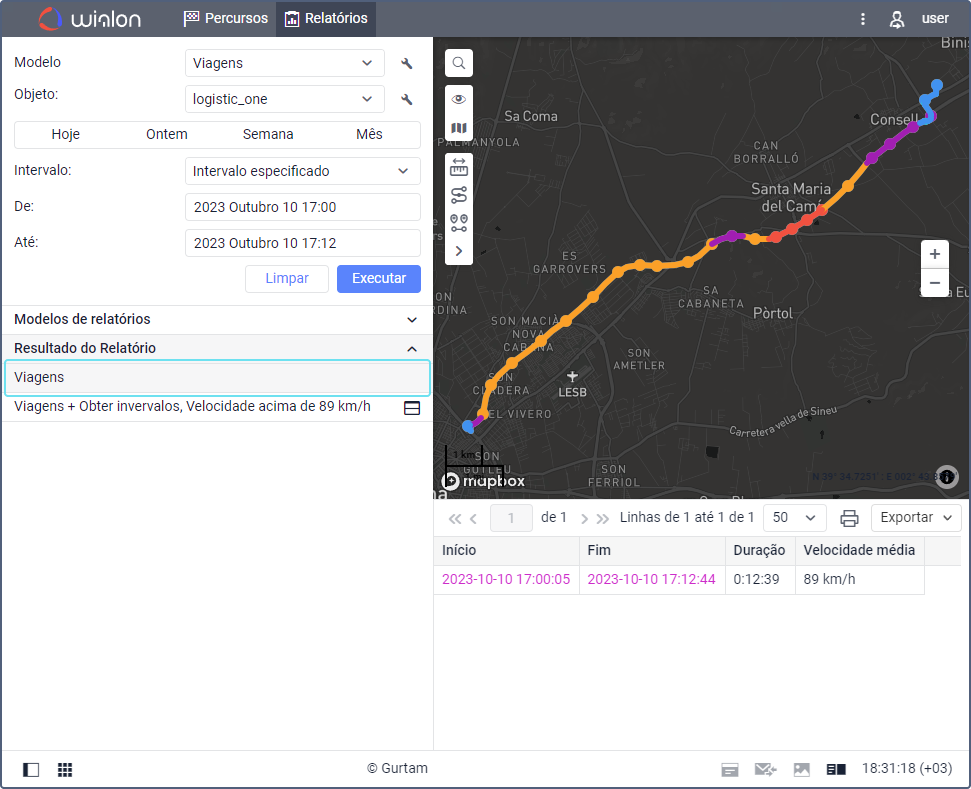Image resolution: width=971 pixels, height=789 pixels.
Task: Toggle visible layers with eye icon
Action: click(459, 99)
